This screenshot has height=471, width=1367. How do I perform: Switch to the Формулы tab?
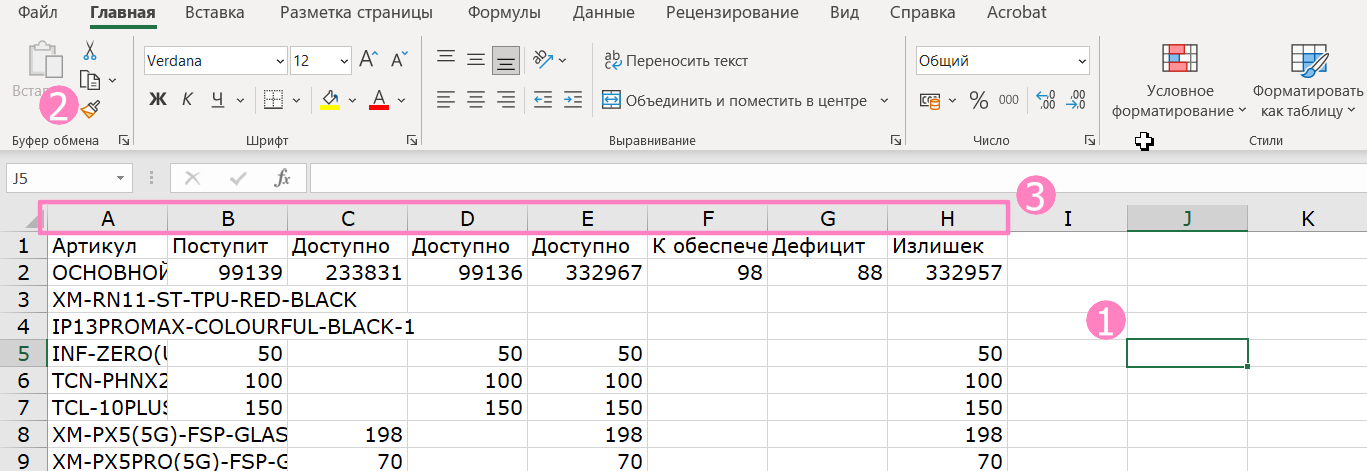click(503, 13)
